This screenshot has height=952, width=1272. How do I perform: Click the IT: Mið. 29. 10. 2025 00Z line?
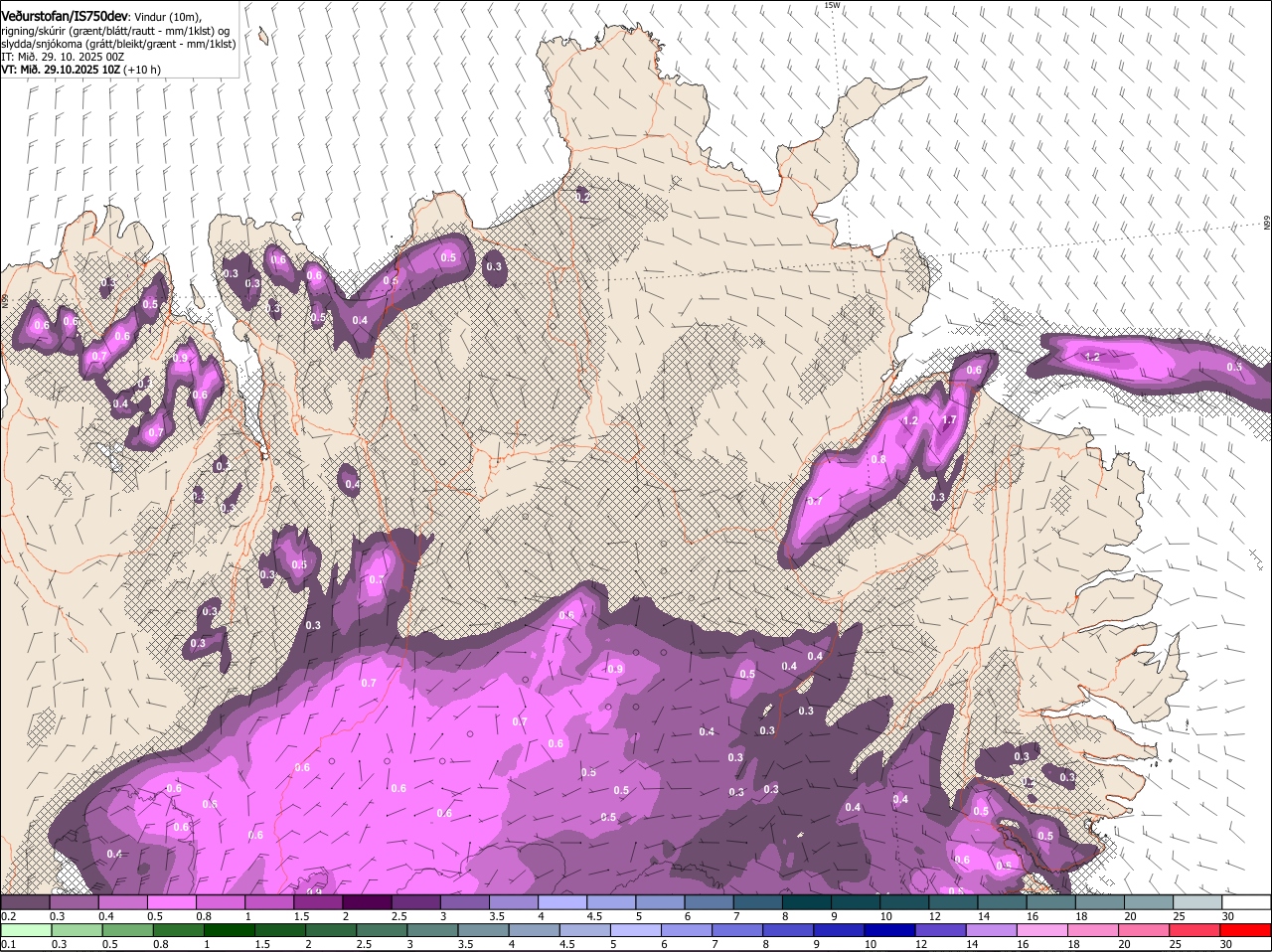[x=63, y=57]
